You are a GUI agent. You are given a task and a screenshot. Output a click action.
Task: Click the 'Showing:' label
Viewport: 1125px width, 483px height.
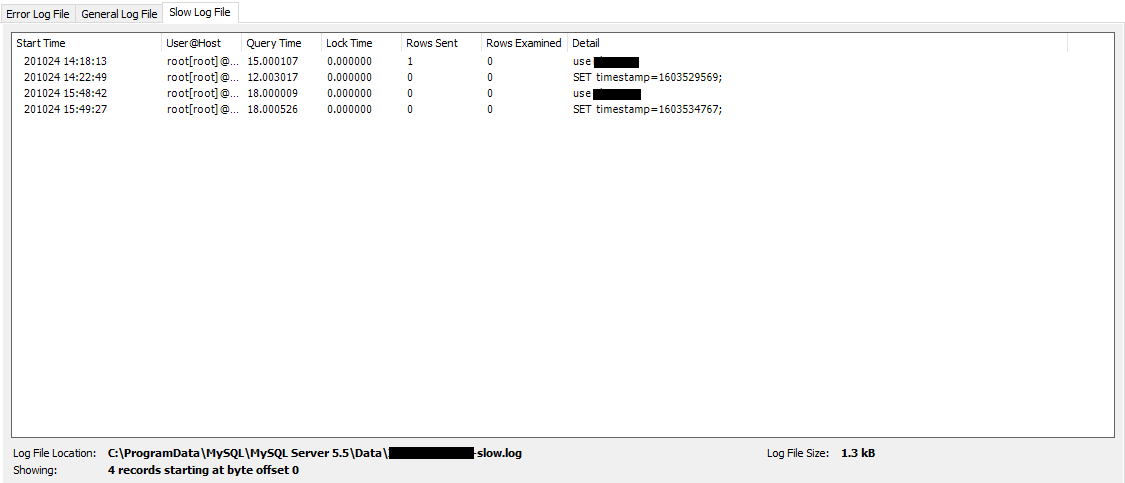coord(34,471)
